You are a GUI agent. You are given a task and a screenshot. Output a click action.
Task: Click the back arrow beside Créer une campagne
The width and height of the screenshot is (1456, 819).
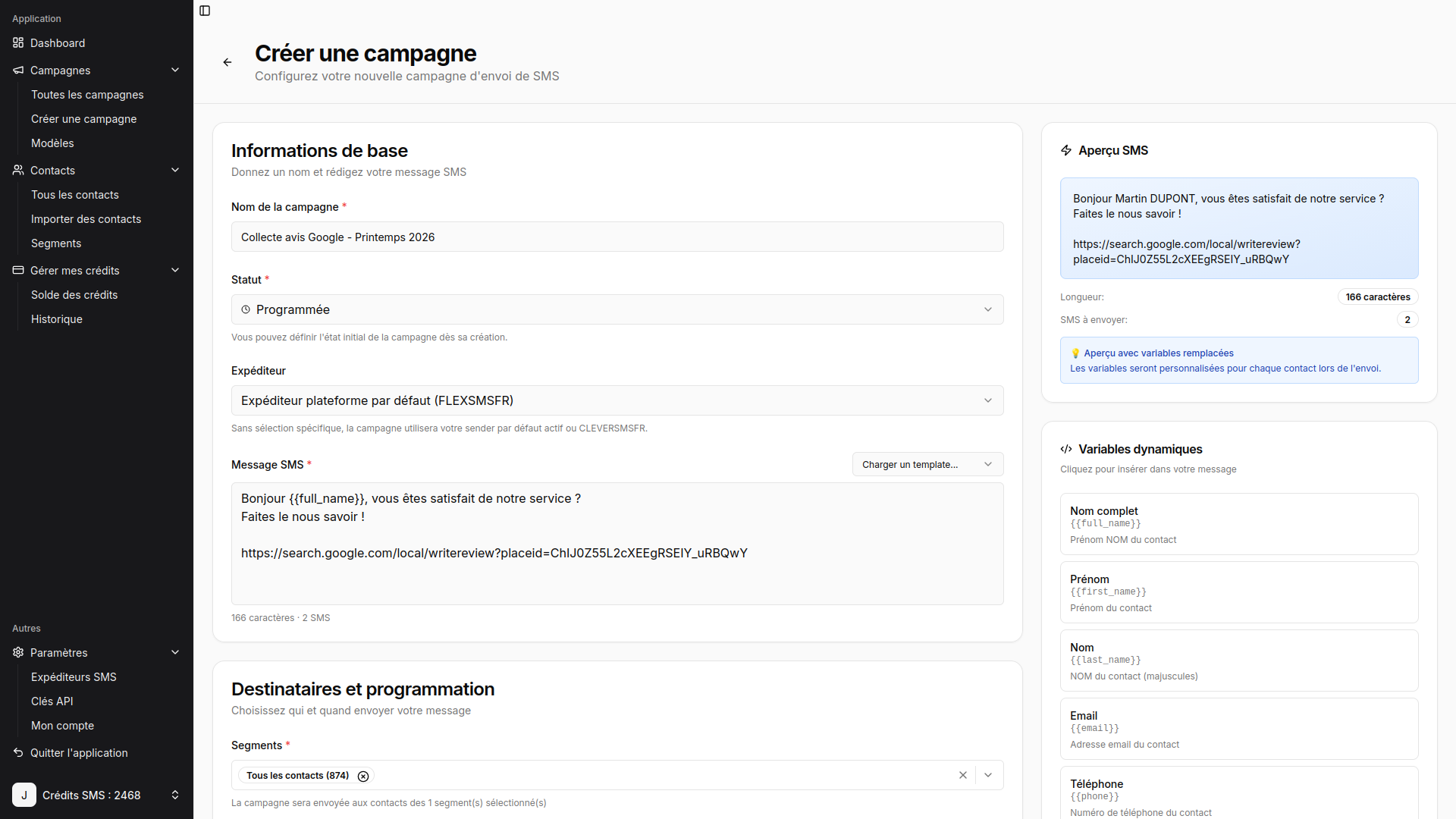pos(227,62)
